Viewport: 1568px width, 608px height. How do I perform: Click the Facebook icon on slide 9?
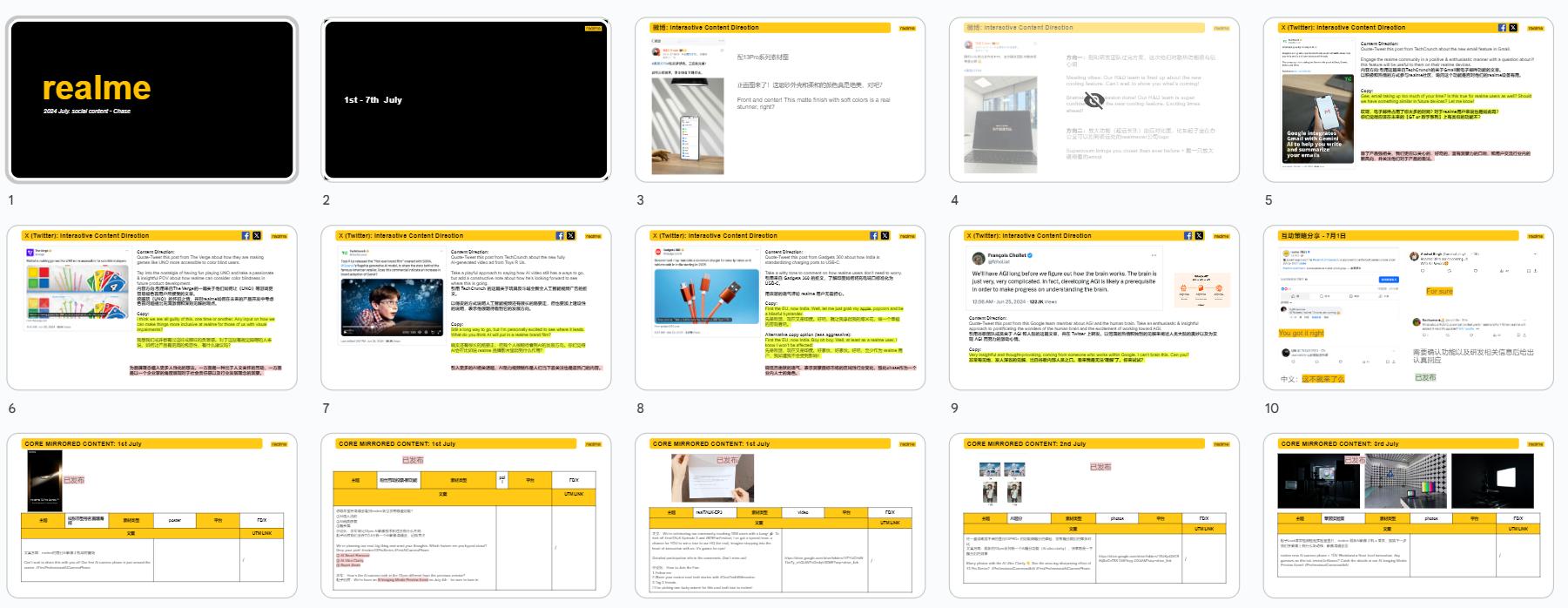click(x=1188, y=236)
